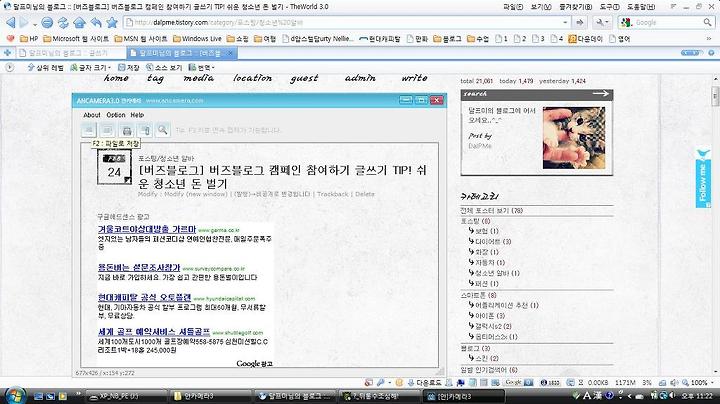Go forward with the browser forward arrow

[x=24, y=22]
